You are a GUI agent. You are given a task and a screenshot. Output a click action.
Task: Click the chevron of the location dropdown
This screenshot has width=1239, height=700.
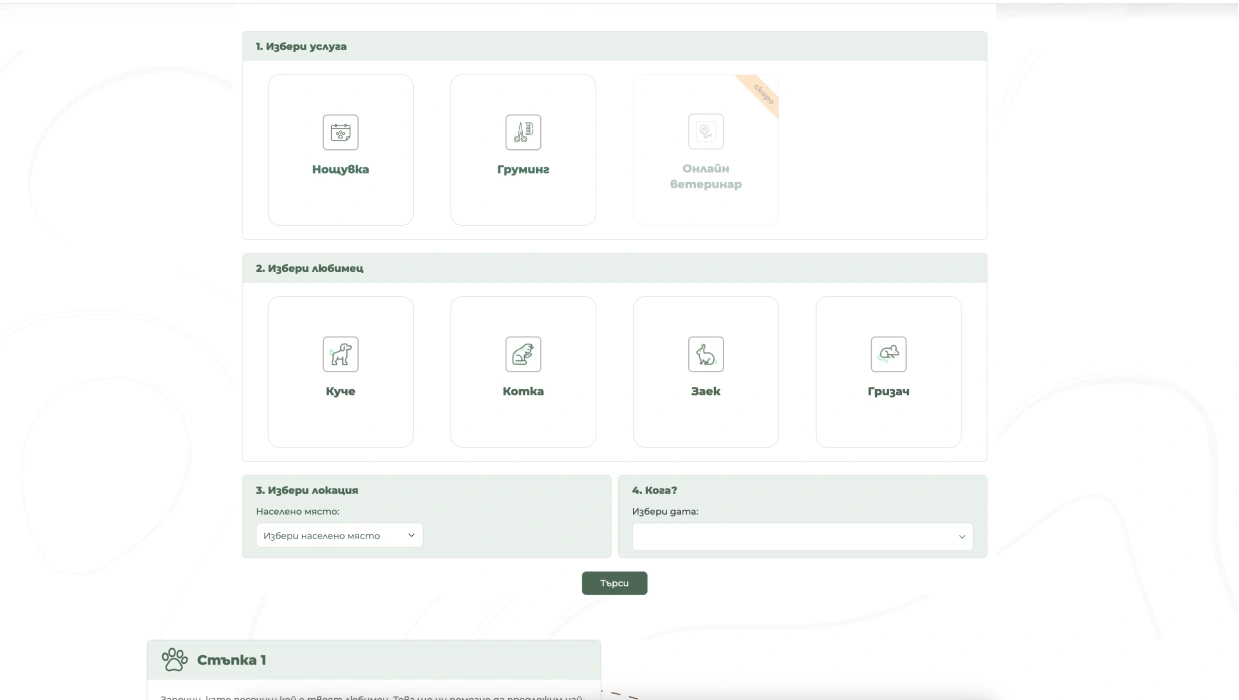[x=411, y=536]
